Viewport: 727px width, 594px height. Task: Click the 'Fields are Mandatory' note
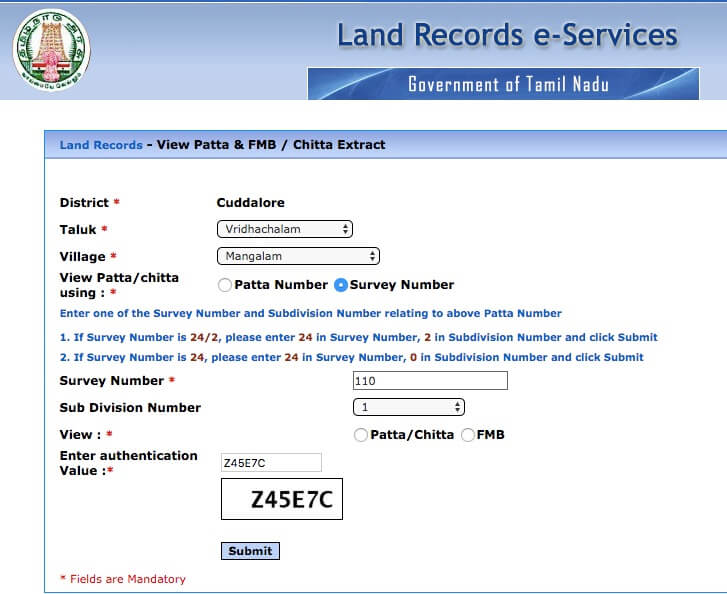[x=123, y=579]
